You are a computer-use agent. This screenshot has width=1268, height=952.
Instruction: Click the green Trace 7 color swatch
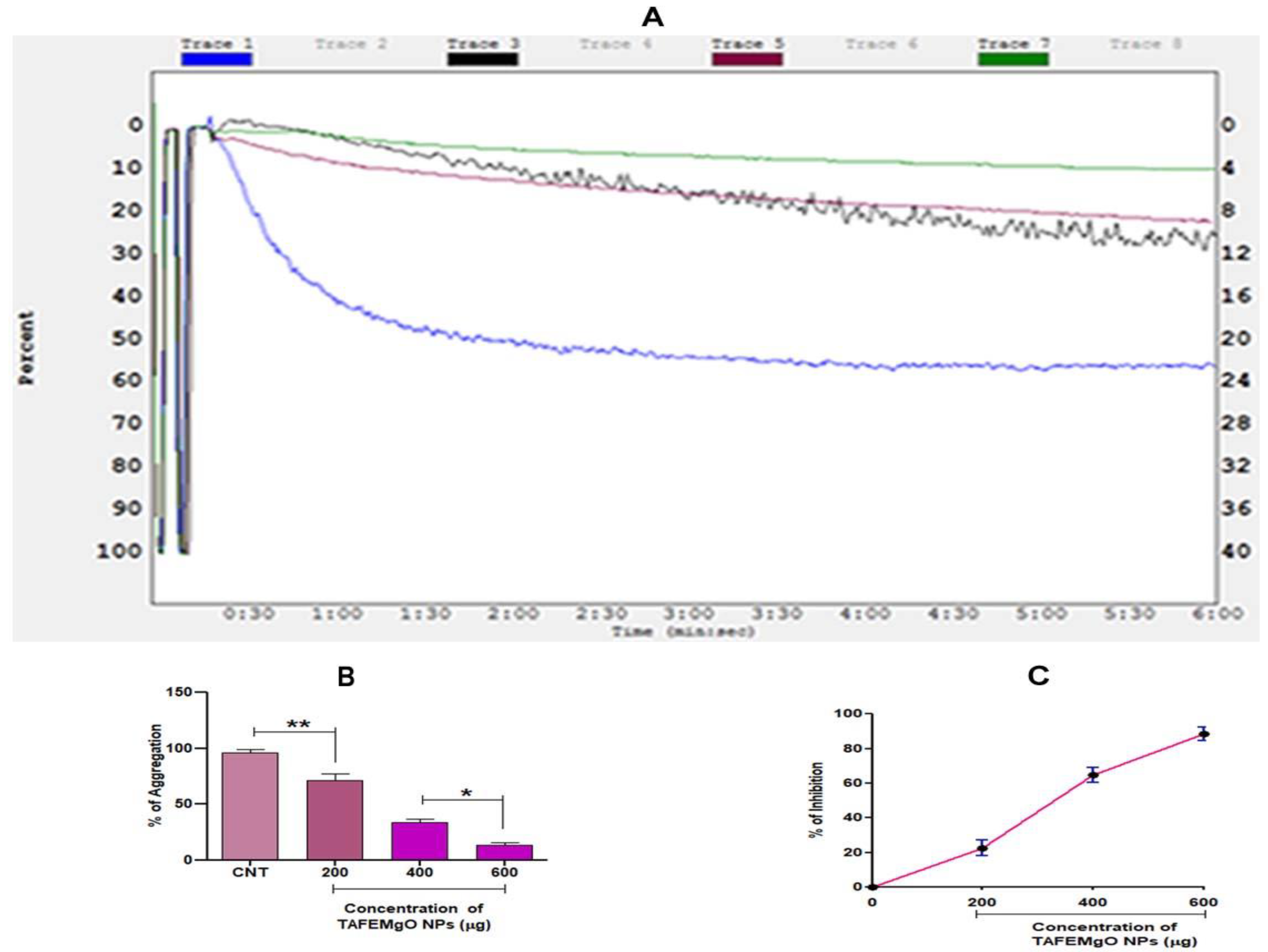click(x=1013, y=59)
